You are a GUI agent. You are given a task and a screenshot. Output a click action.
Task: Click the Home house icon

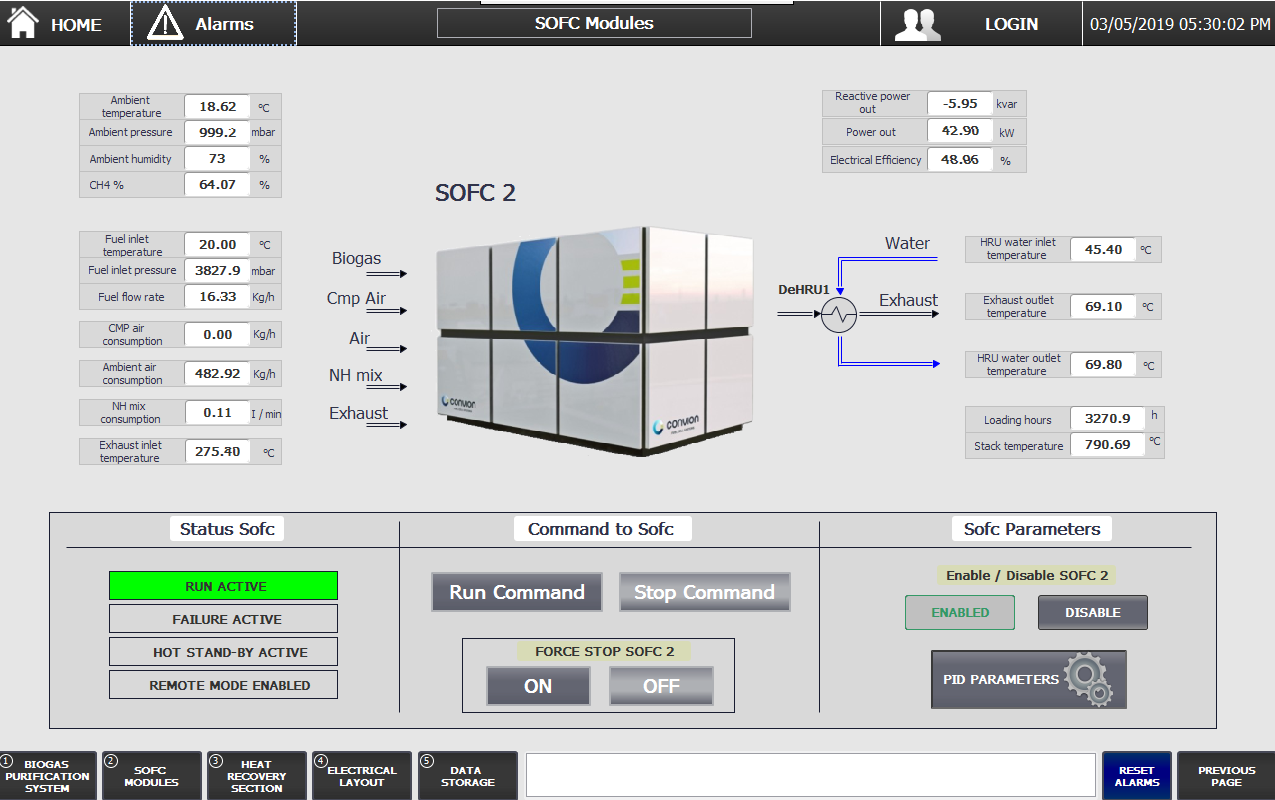click(x=23, y=23)
